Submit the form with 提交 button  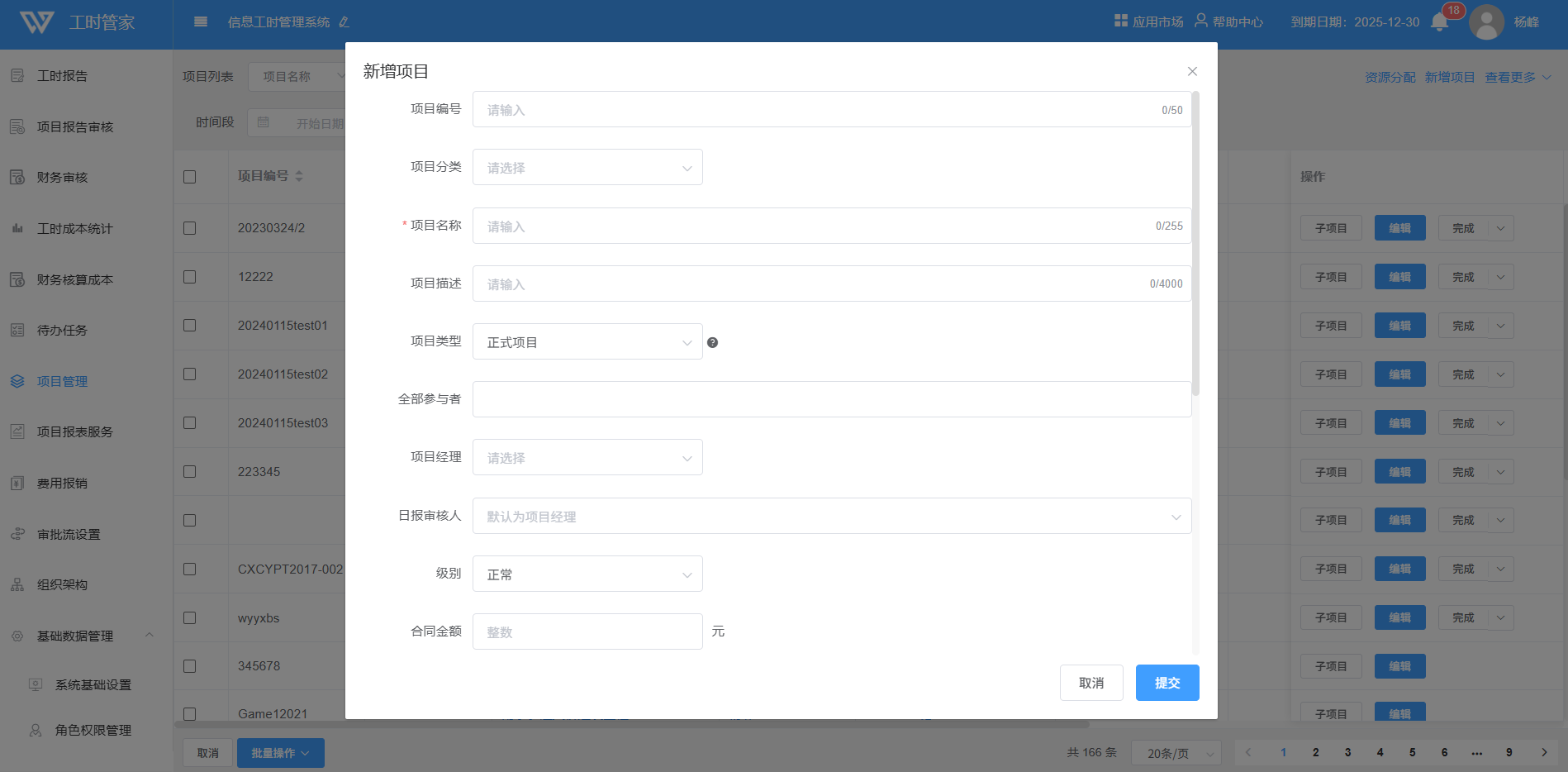1166,683
